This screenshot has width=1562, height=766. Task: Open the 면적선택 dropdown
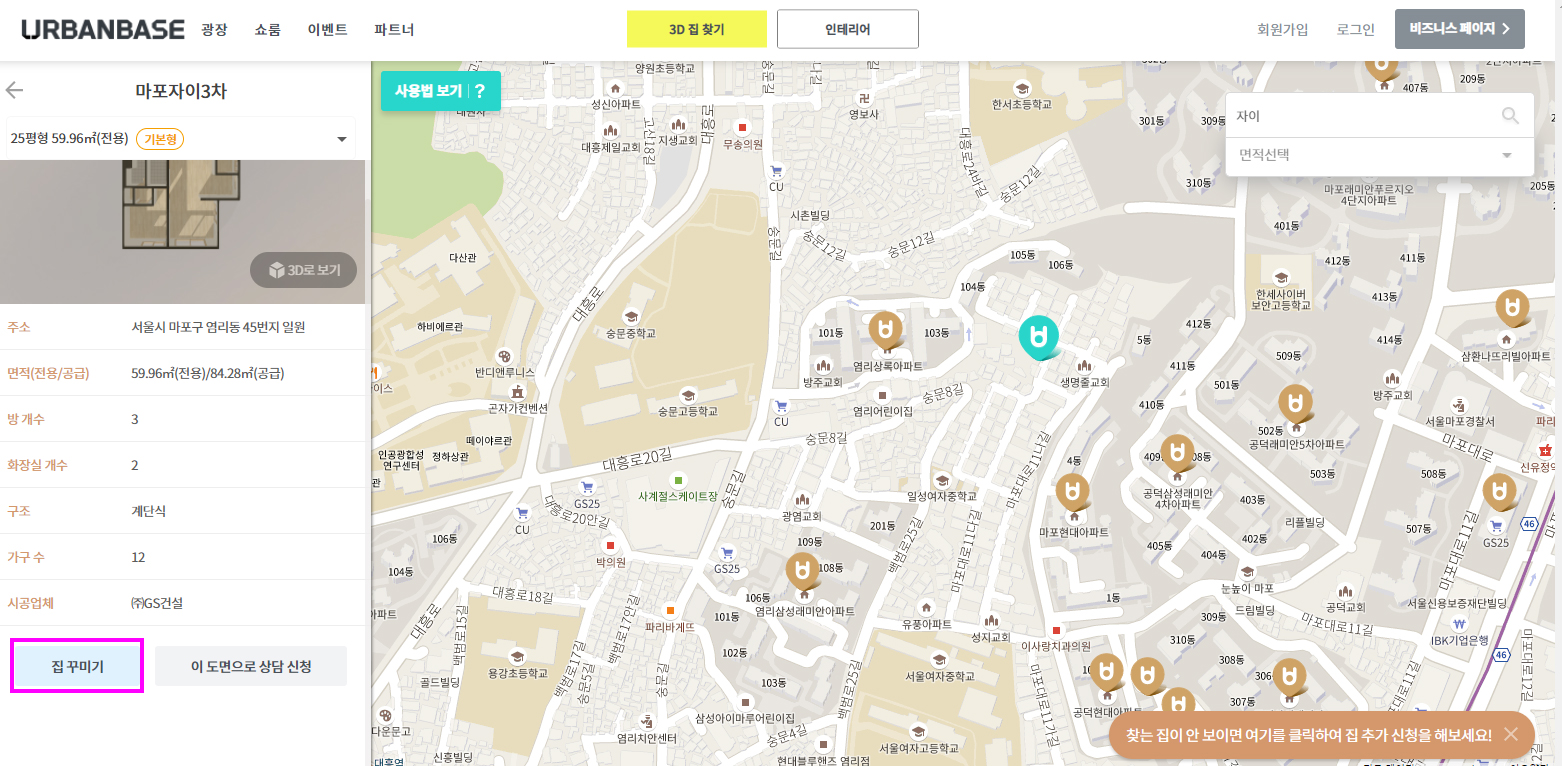click(x=1379, y=155)
